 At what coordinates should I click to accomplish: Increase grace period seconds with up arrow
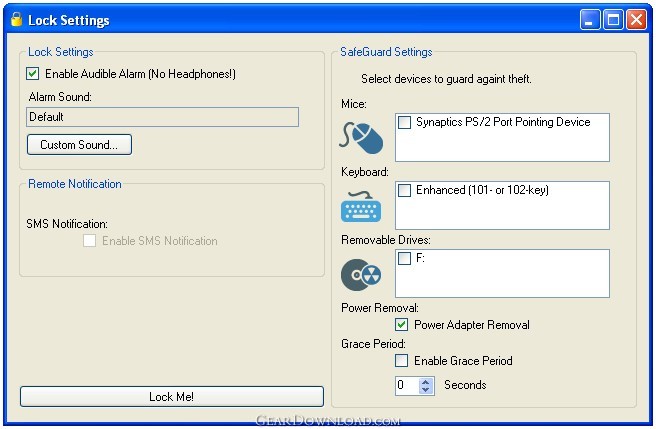(x=426, y=381)
